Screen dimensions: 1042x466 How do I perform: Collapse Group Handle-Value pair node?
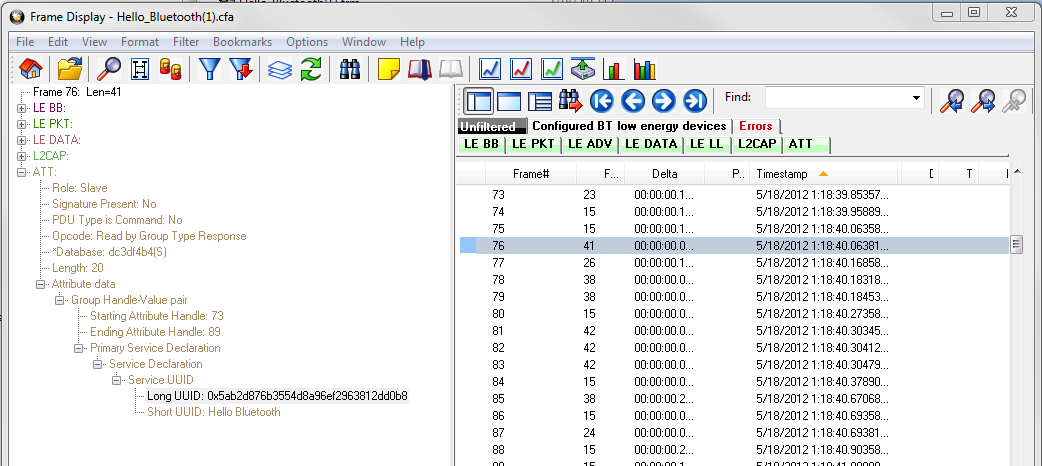click(59, 300)
